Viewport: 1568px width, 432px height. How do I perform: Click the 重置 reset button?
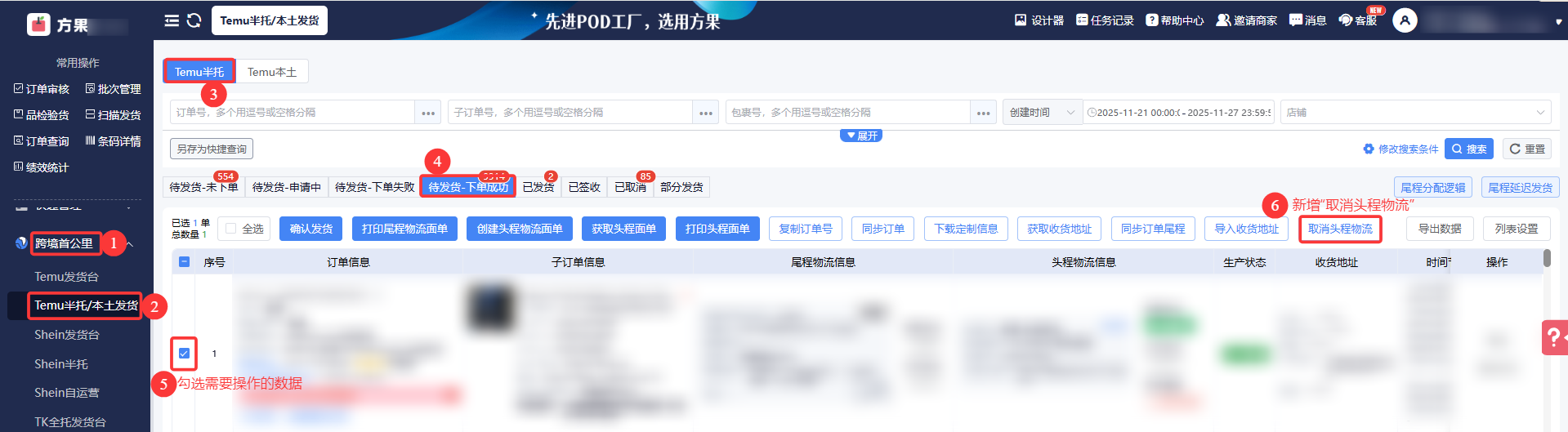point(1527,149)
